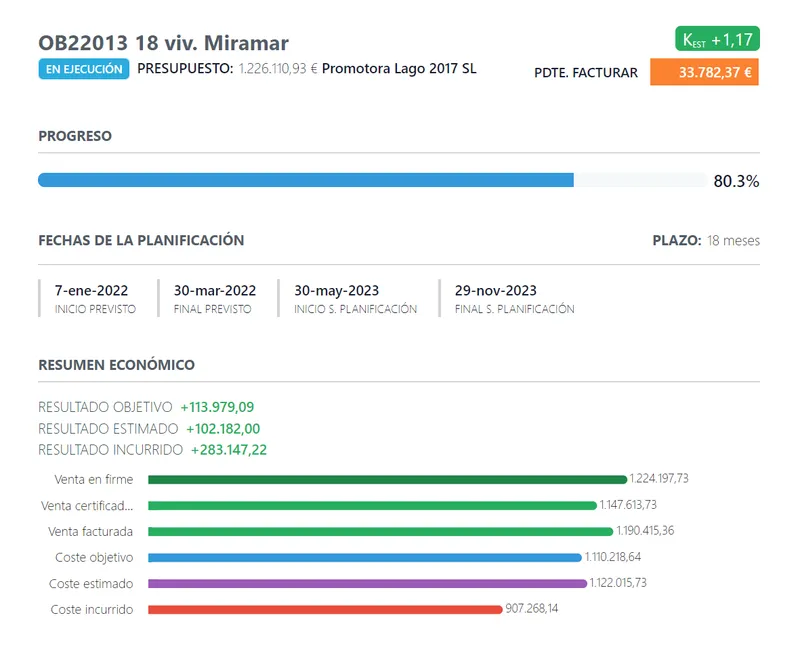Viewport: 800px width, 662px height.
Task: Click the purple Coste estimado bar
Action: point(367,583)
